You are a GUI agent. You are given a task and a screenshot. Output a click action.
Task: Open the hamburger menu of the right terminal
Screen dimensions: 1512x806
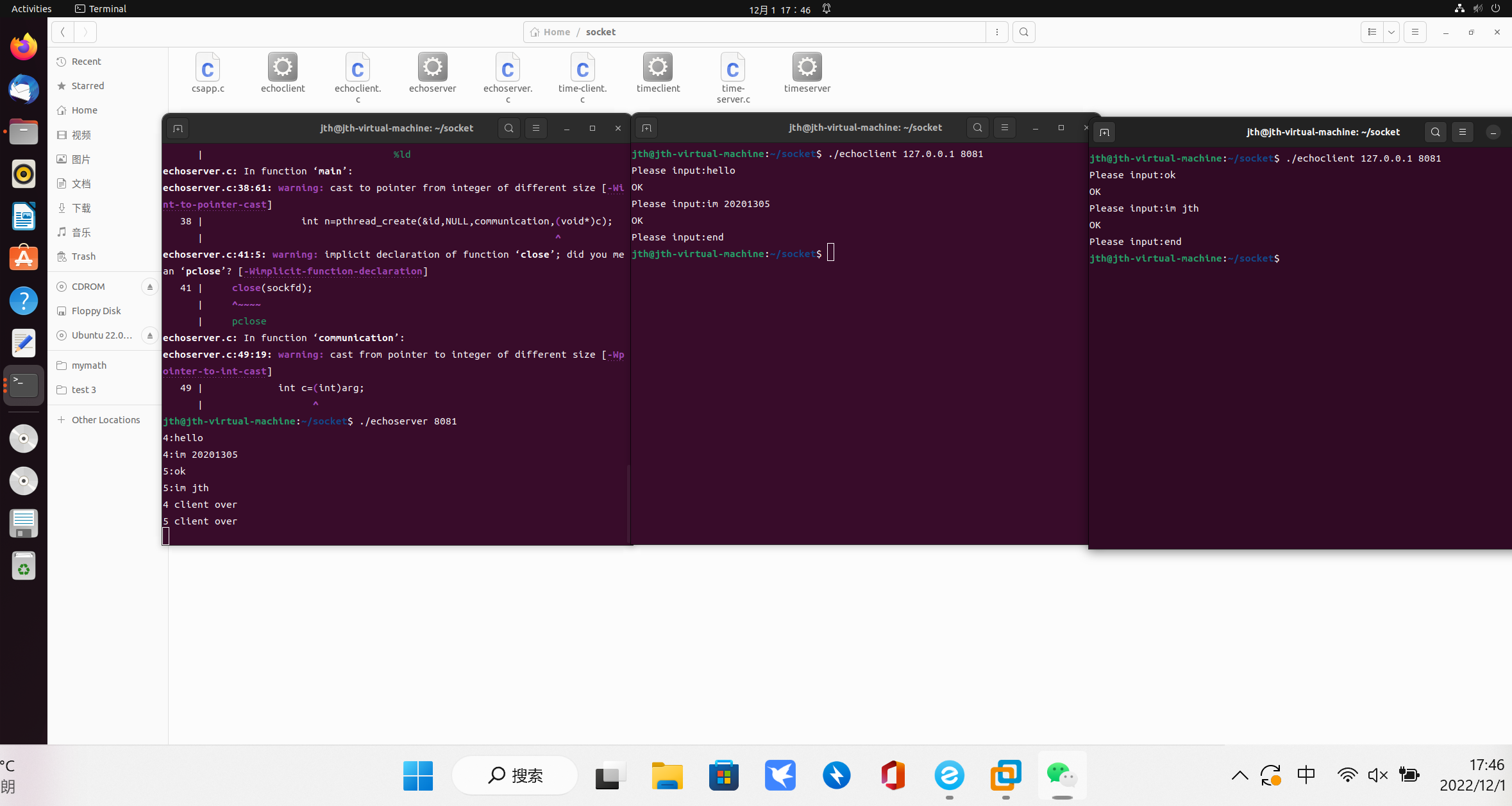tap(1462, 132)
